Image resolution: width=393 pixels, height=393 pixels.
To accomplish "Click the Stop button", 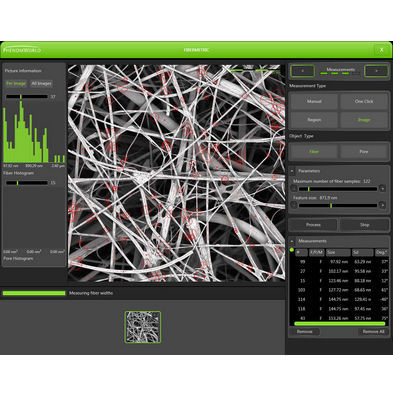I will pyautogui.click(x=364, y=225).
